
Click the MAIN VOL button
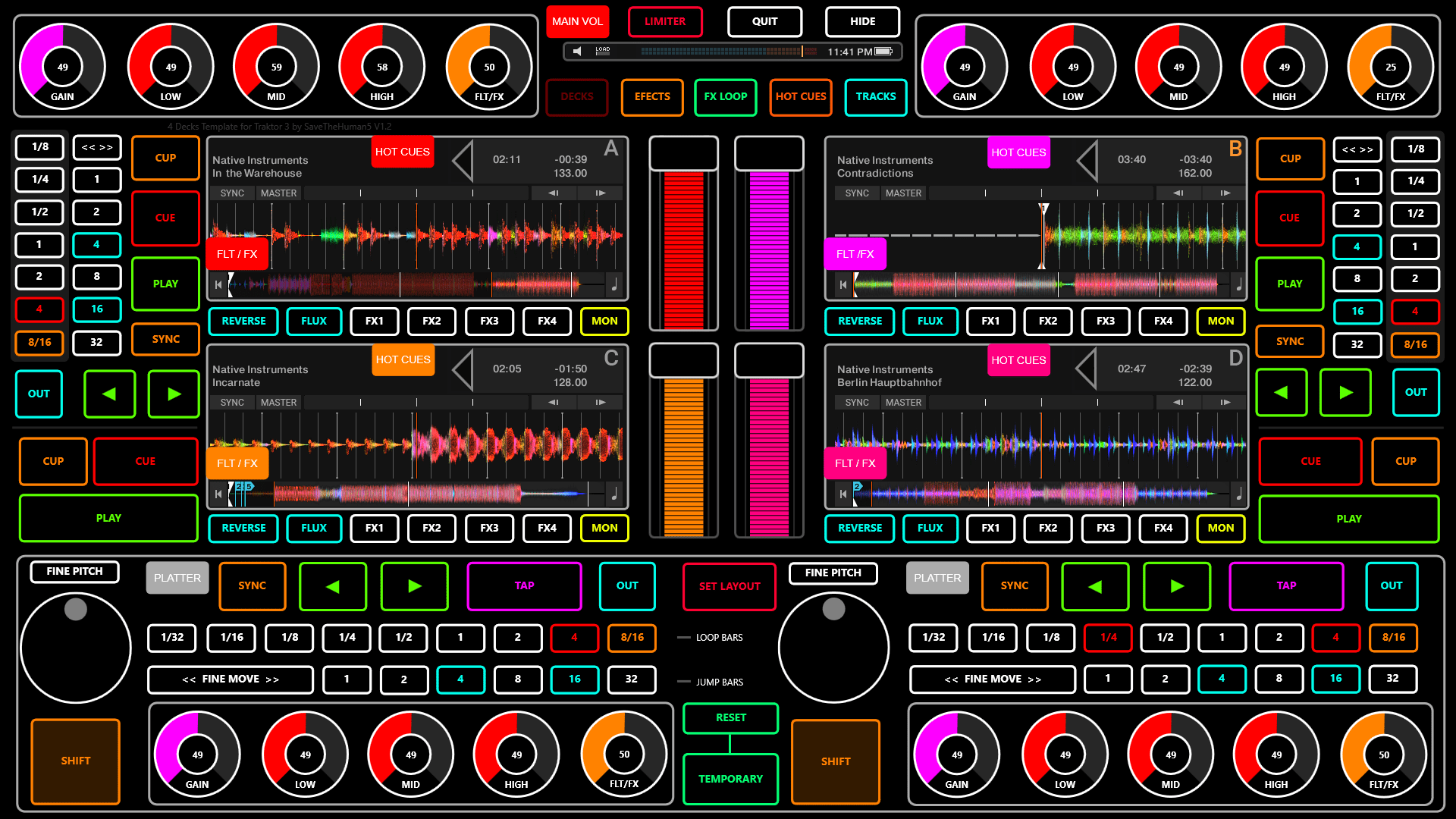(577, 21)
